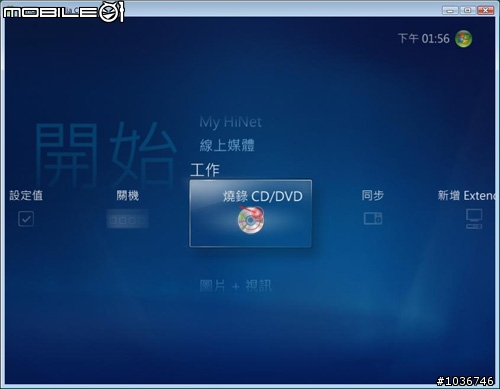The height and width of the screenshot is (389, 500).
Task: Click the settings checkmark icon
Action: 26,219
